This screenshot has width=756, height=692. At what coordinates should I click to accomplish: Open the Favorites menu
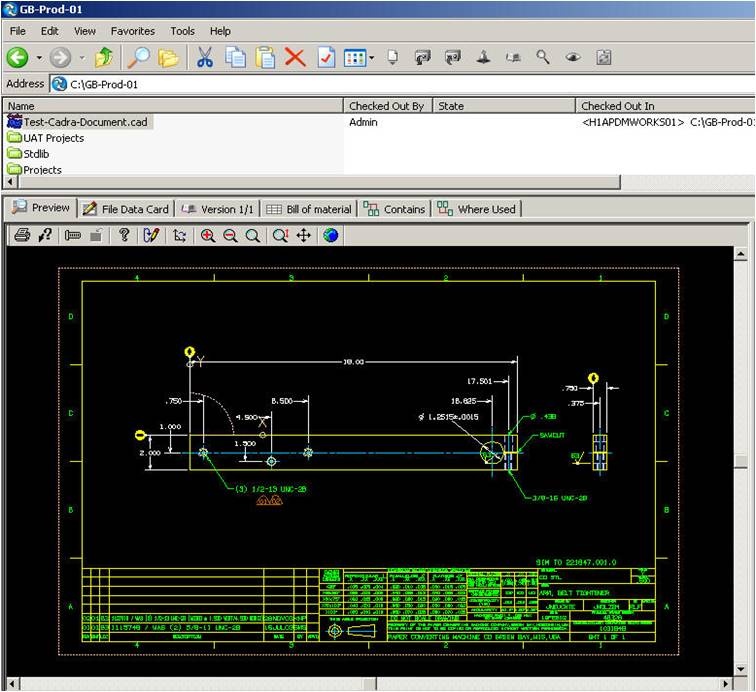click(133, 31)
